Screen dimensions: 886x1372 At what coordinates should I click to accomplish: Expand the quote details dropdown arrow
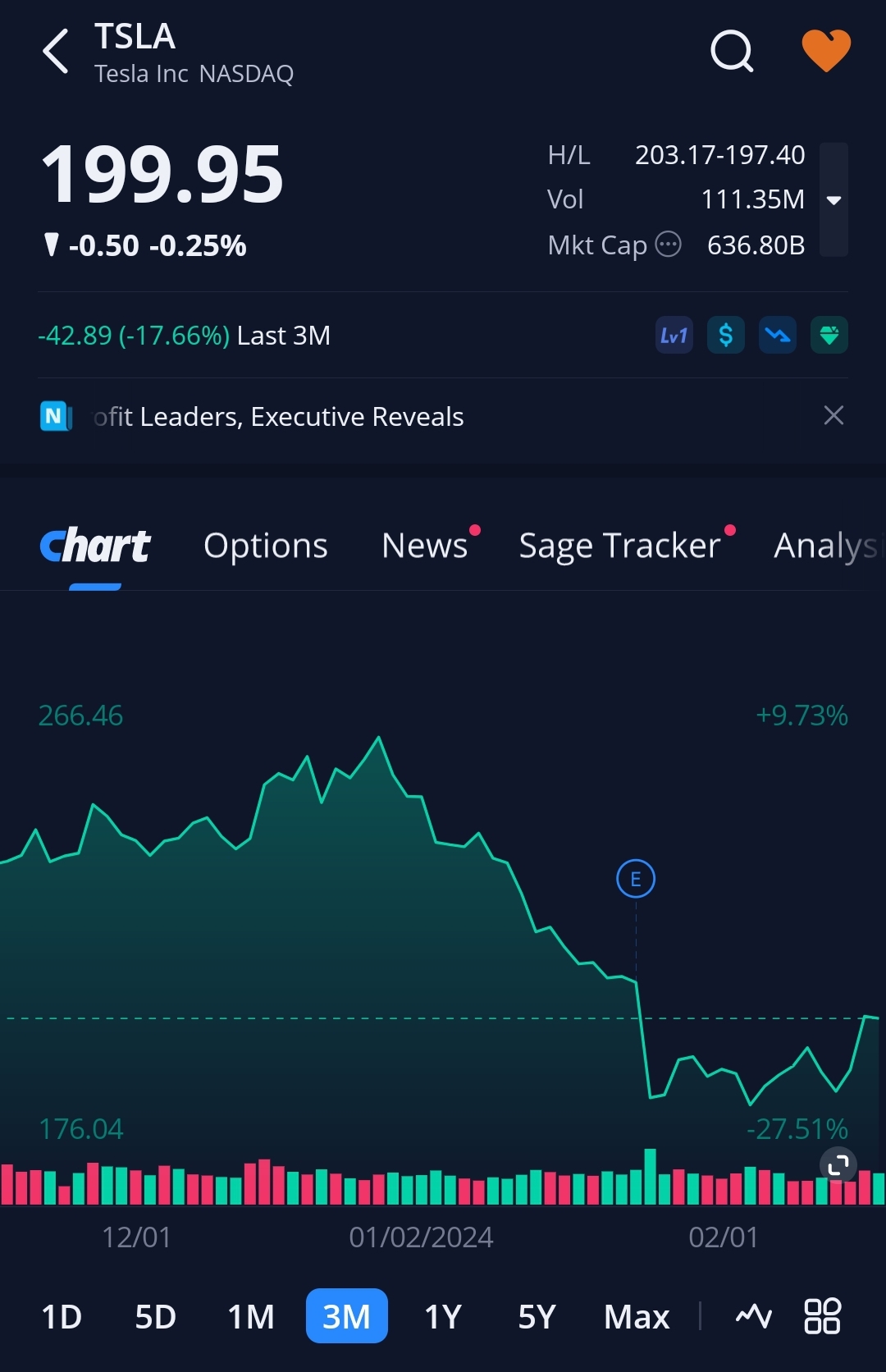pyautogui.click(x=833, y=199)
